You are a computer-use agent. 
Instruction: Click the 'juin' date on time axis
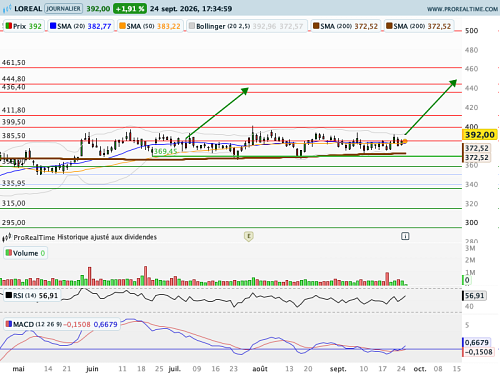click(x=92, y=369)
